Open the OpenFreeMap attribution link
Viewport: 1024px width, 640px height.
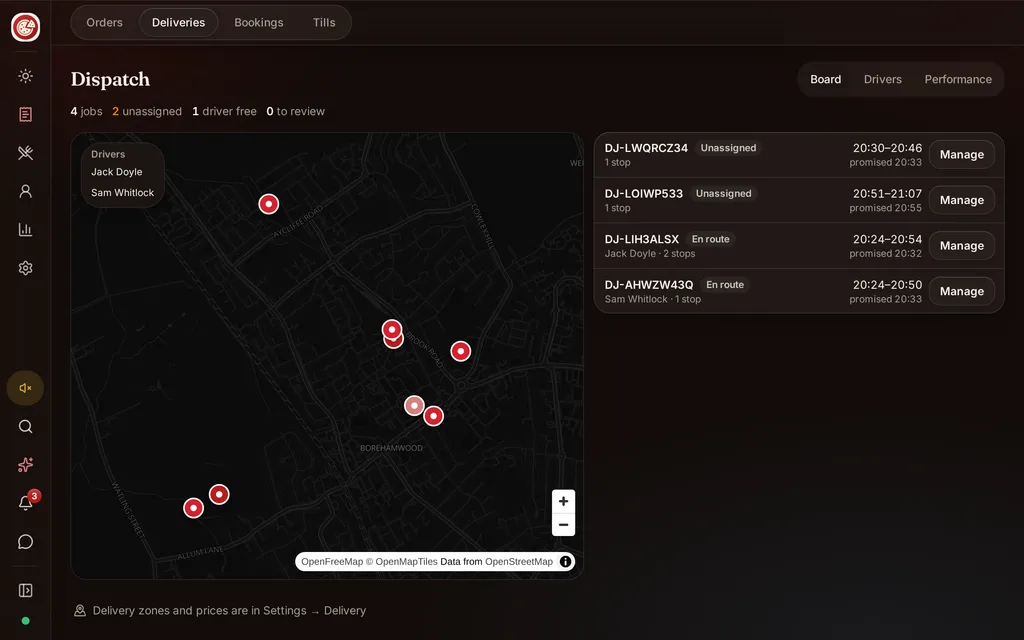tap(332, 562)
